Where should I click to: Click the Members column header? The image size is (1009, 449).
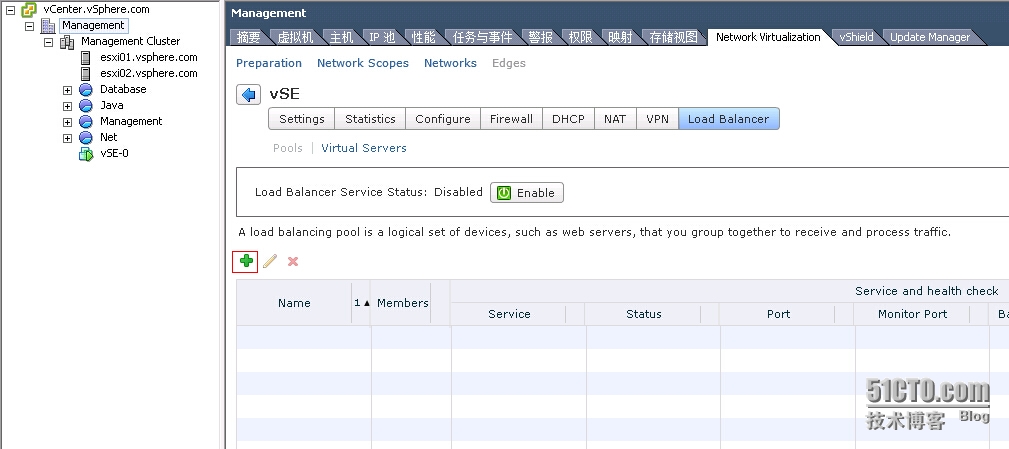click(x=403, y=303)
